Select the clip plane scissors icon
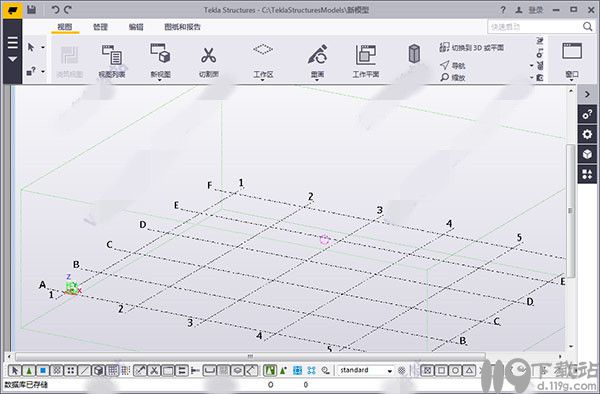The height and width of the screenshot is (394, 600). pyautogui.click(x=209, y=55)
